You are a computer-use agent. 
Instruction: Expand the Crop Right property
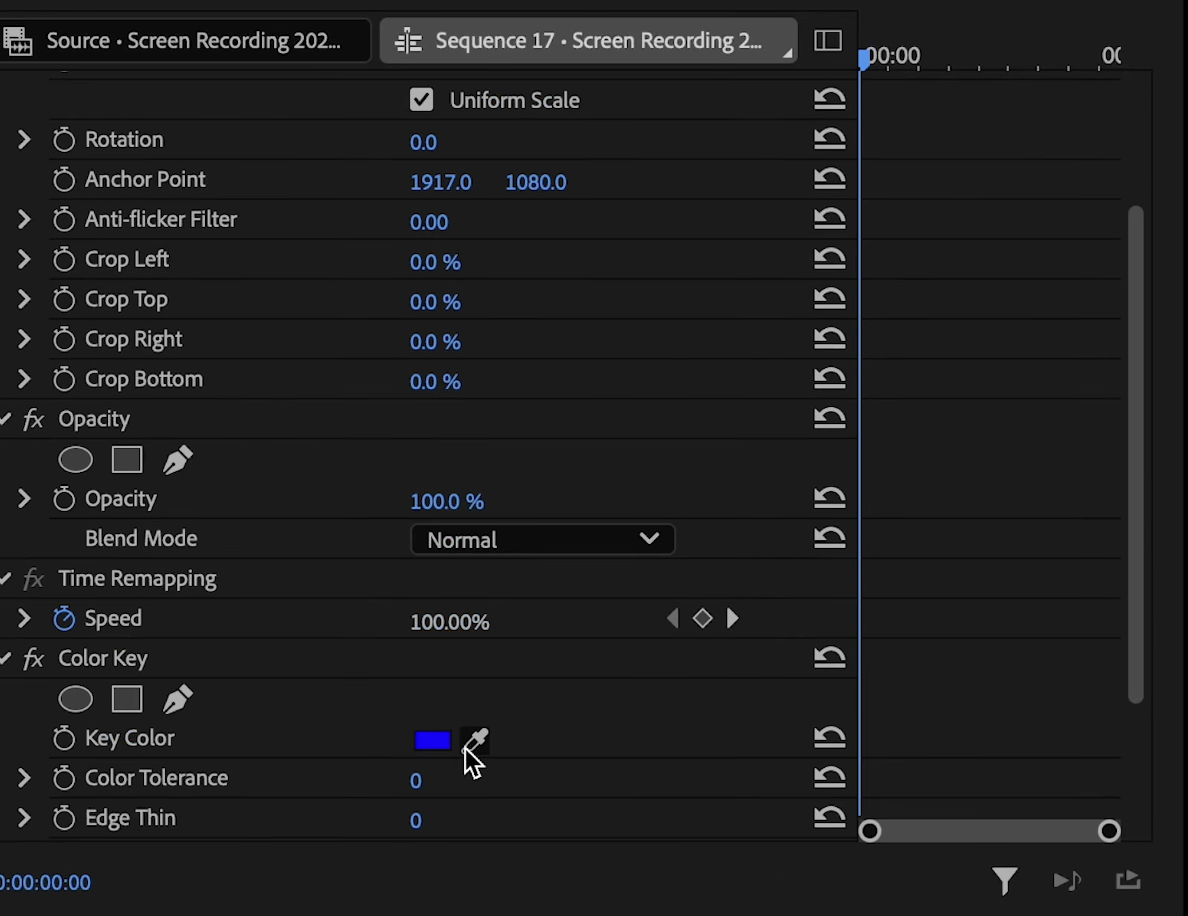(x=23, y=339)
